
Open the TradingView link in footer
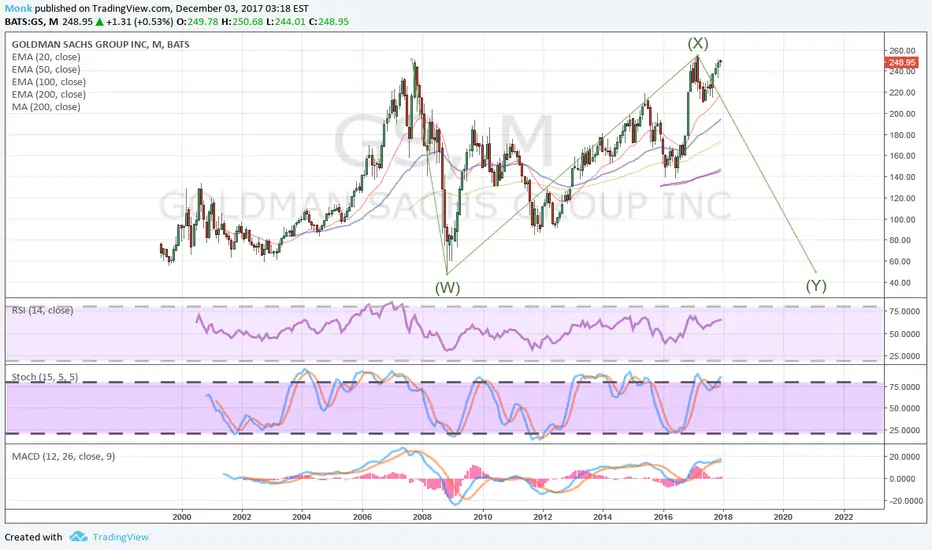tap(121, 537)
